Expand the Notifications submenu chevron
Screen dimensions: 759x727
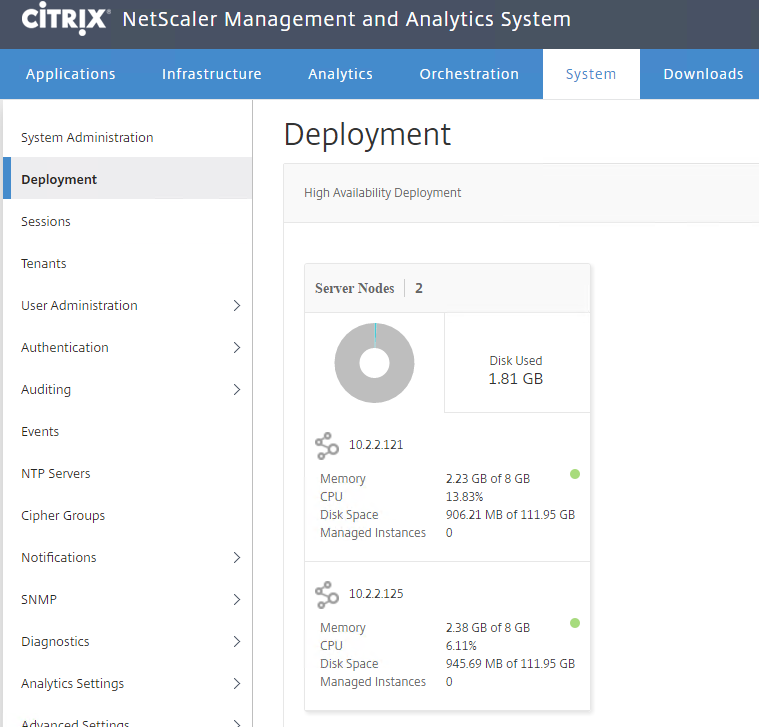point(237,558)
